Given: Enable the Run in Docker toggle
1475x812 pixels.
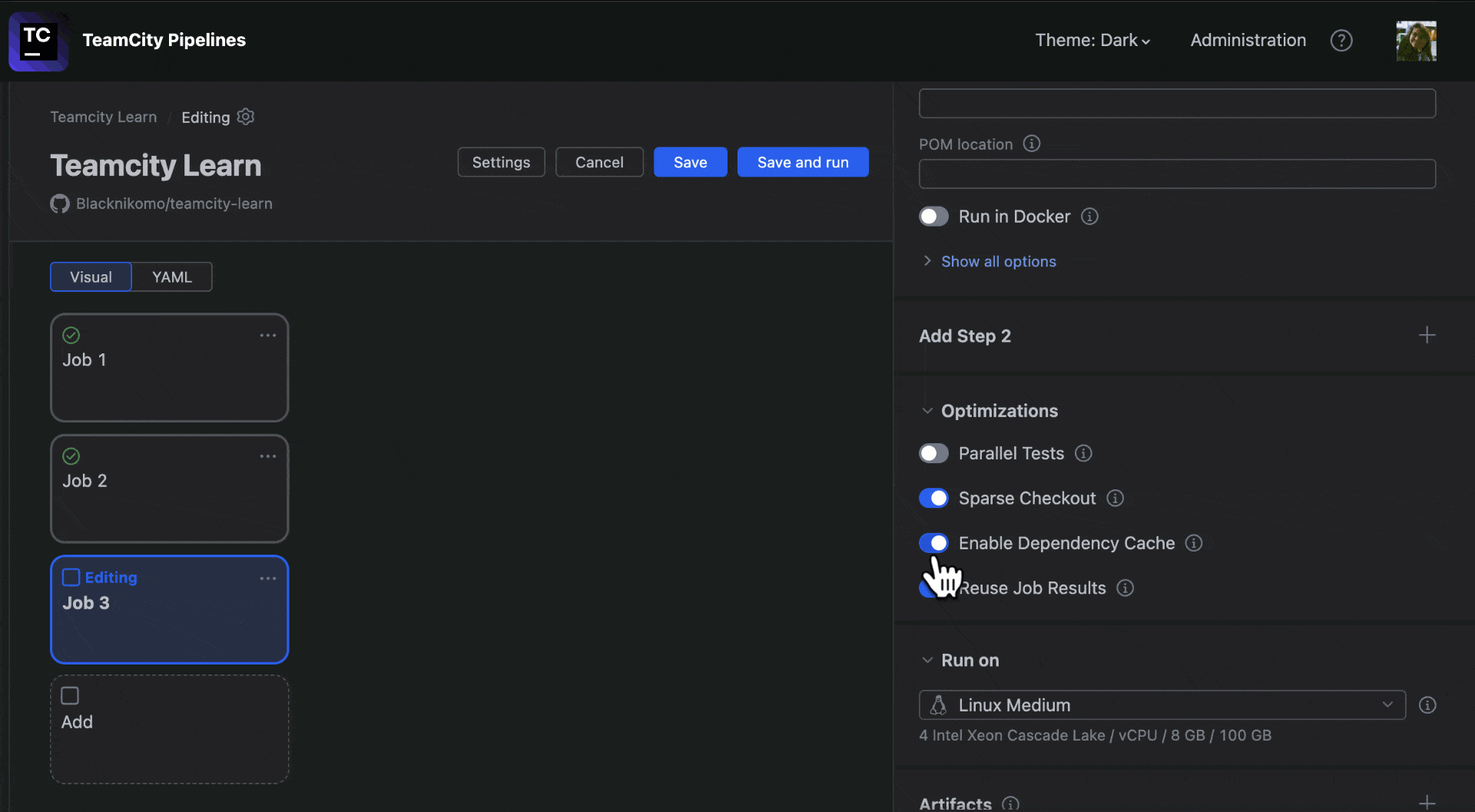Looking at the screenshot, I should coord(933,216).
